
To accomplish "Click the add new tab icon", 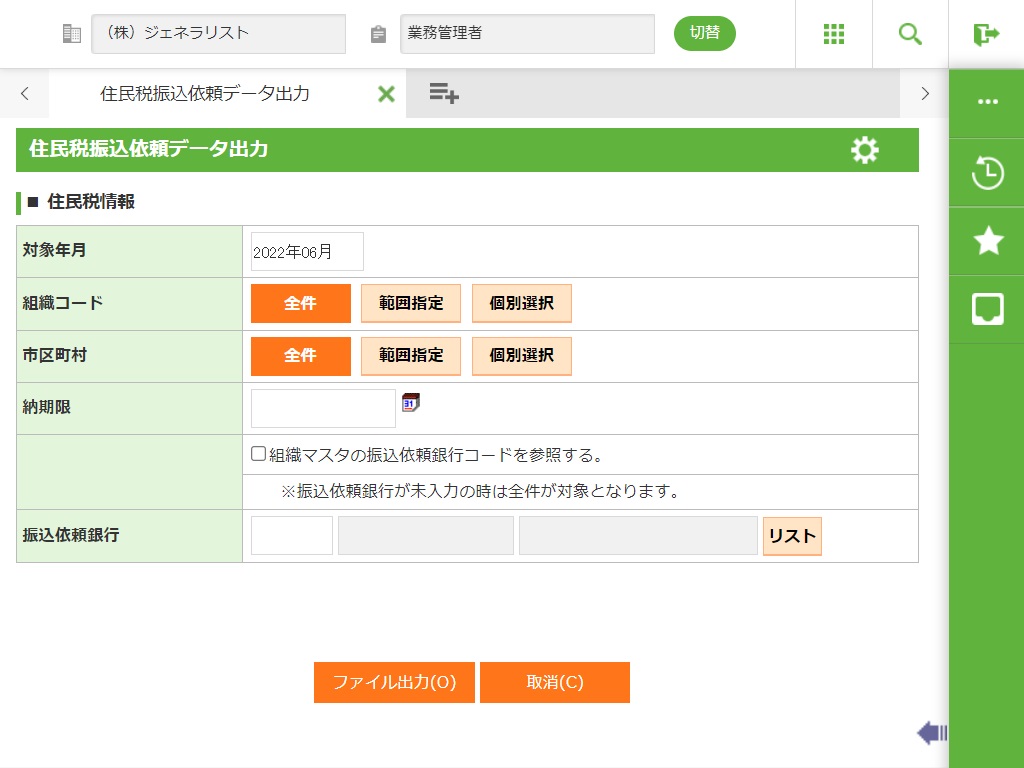I will (444, 94).
